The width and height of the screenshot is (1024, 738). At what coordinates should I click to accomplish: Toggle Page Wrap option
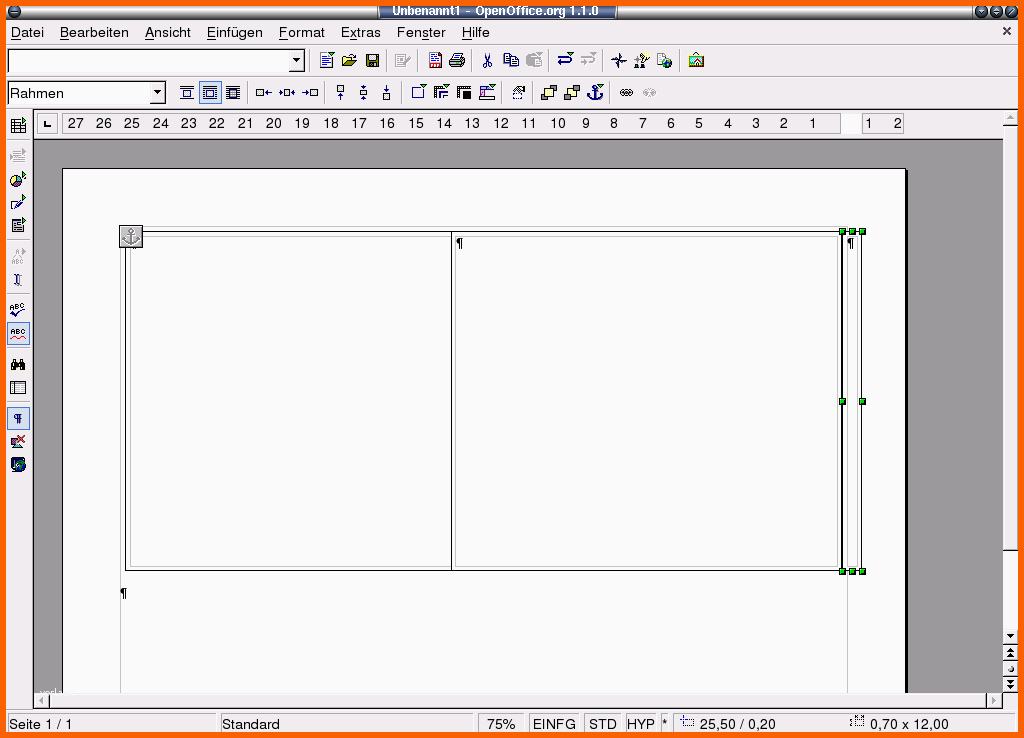point(210,93)
